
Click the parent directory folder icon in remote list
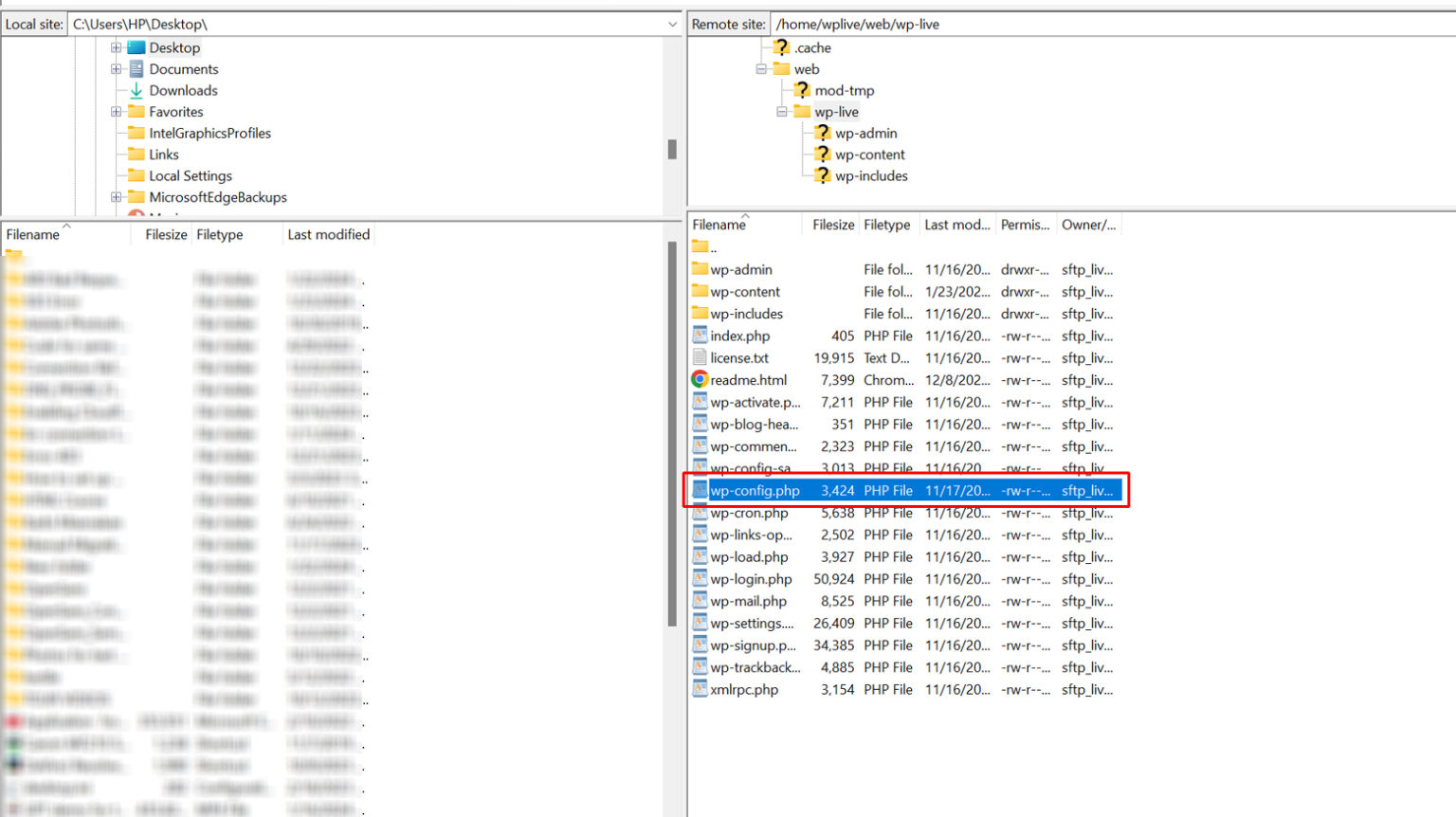point(701,246)
